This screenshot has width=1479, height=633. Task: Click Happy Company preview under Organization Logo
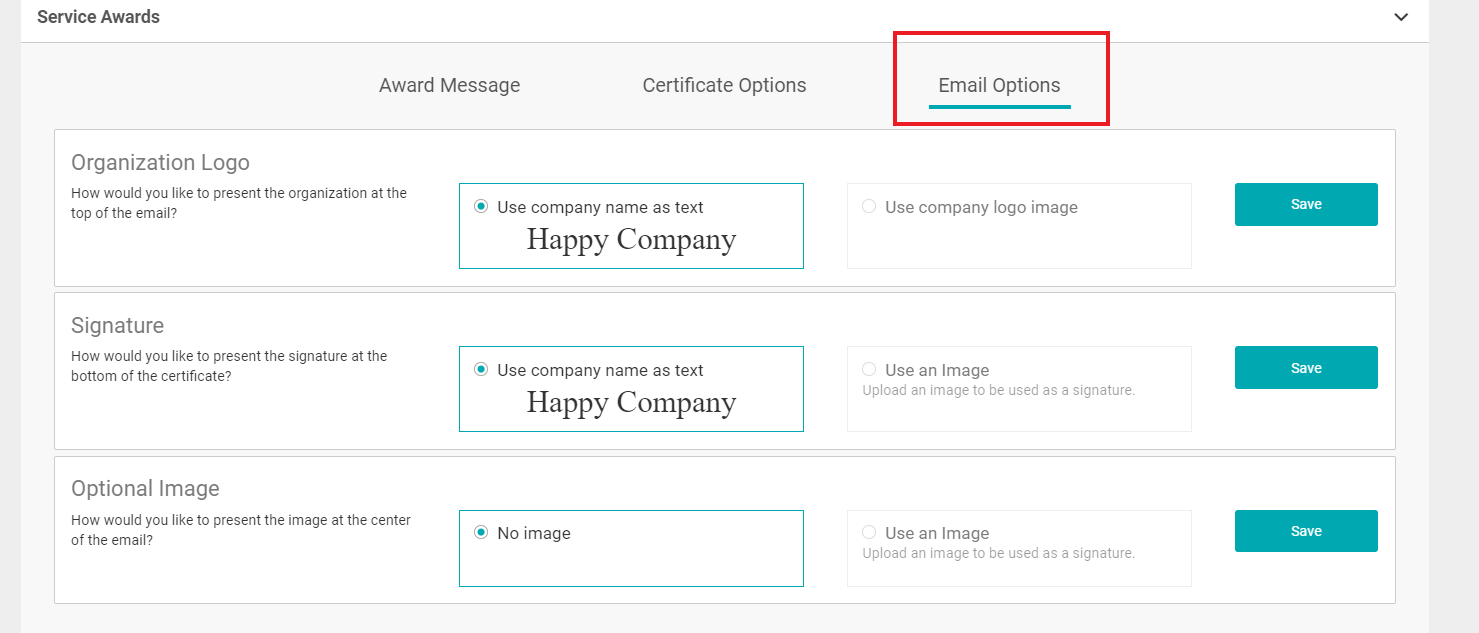[631, 240]
